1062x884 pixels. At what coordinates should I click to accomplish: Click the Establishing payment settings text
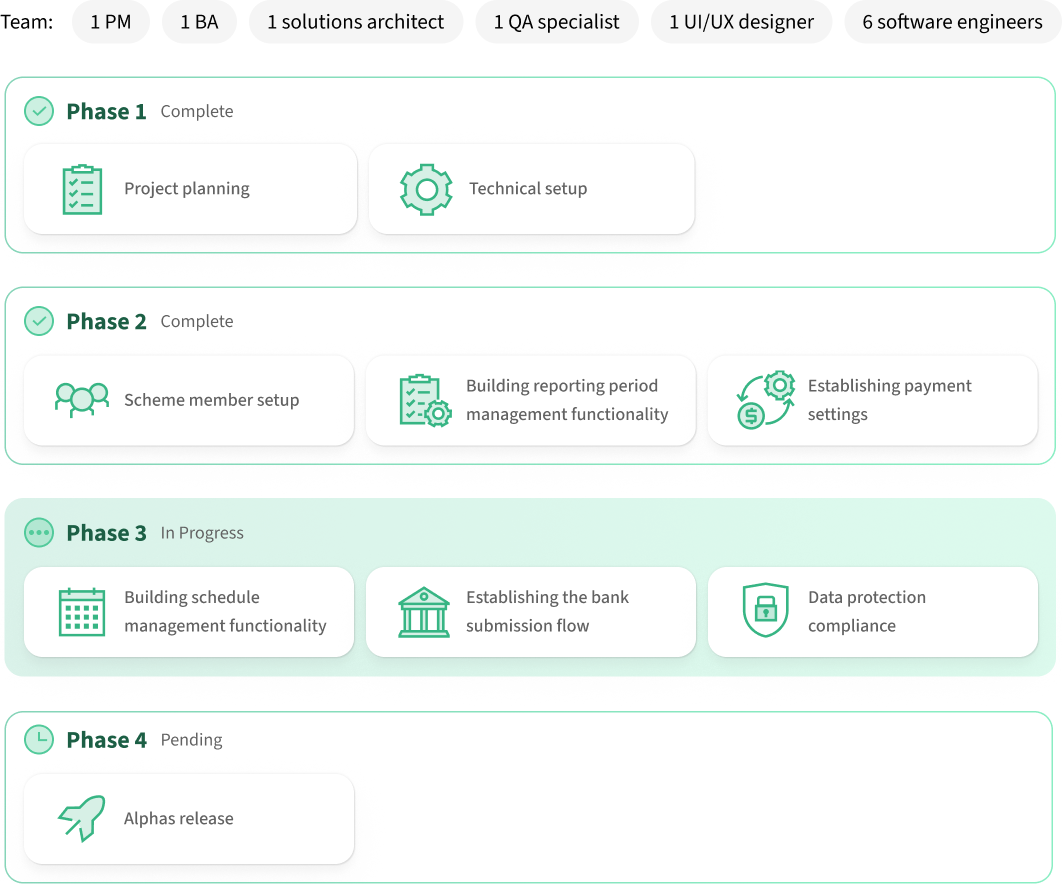890,400
